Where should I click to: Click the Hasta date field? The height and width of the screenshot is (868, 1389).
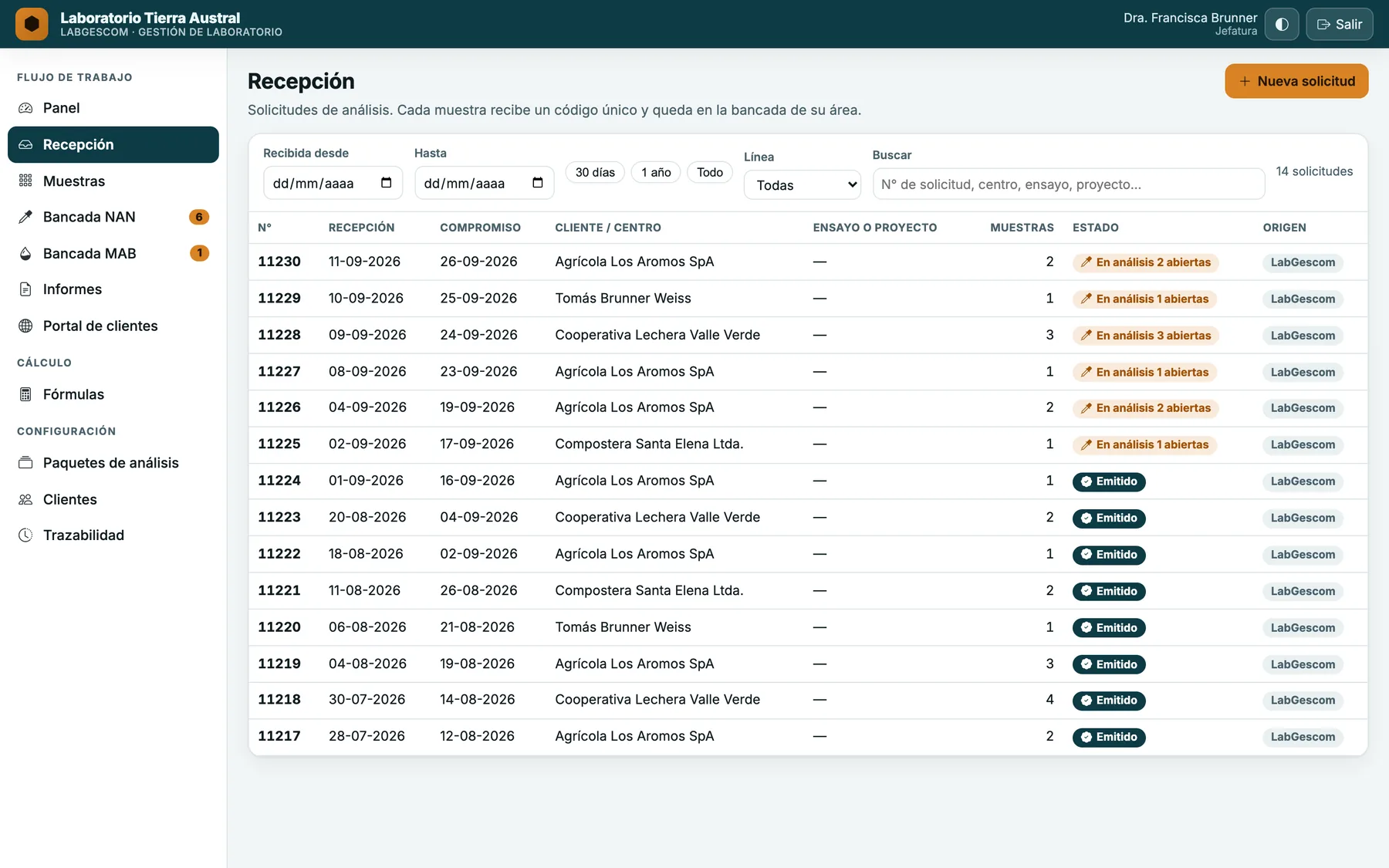[x=484, y=183]
